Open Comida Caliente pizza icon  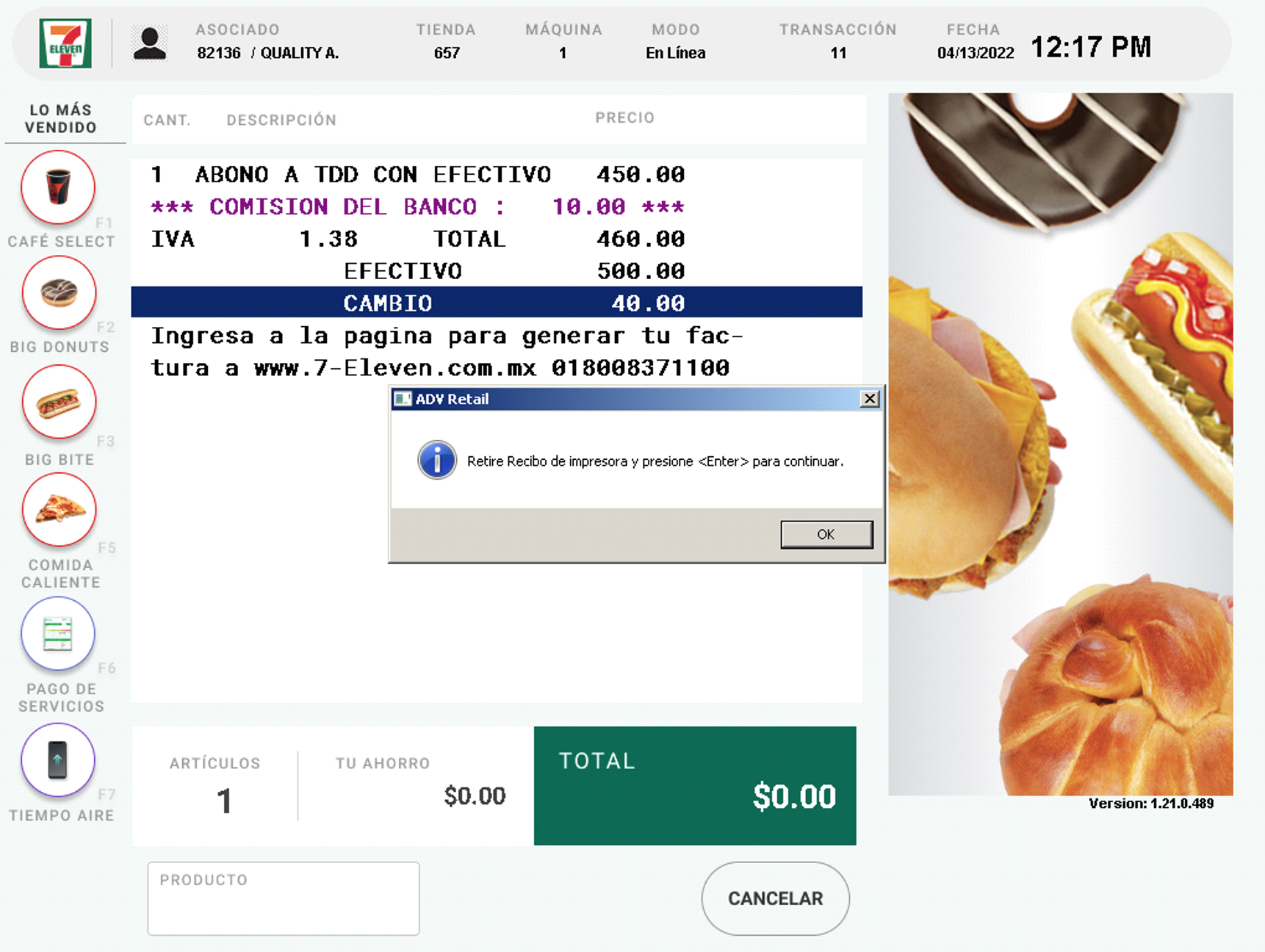click(59, 509)
